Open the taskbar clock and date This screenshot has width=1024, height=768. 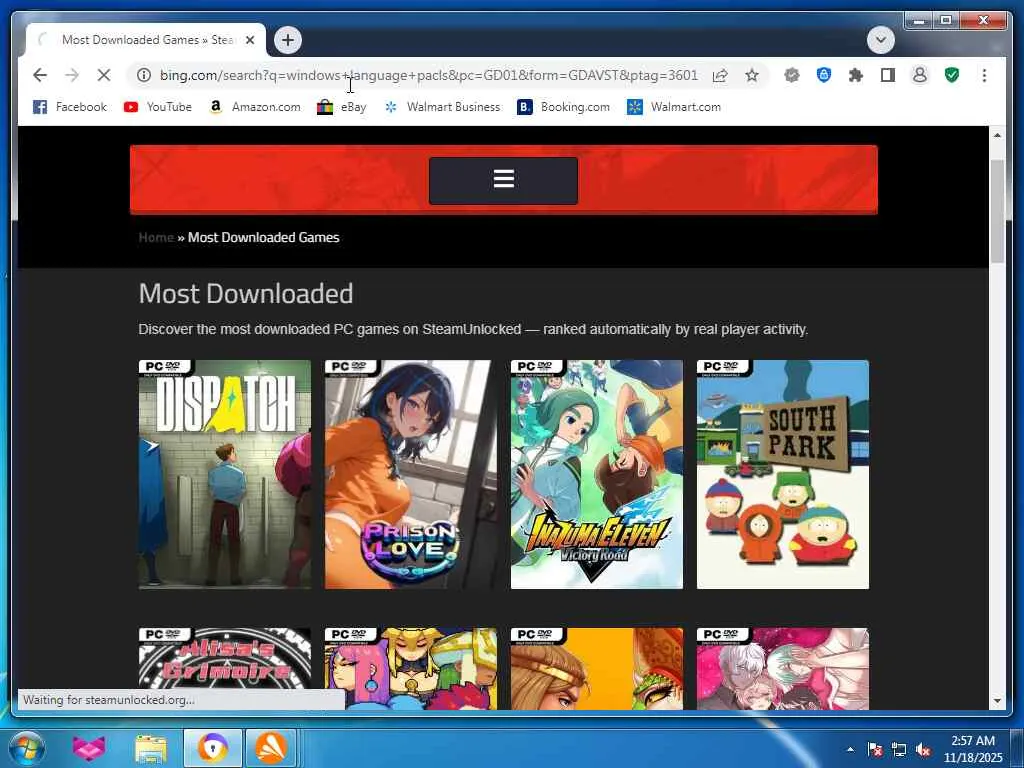coord(972,749)
